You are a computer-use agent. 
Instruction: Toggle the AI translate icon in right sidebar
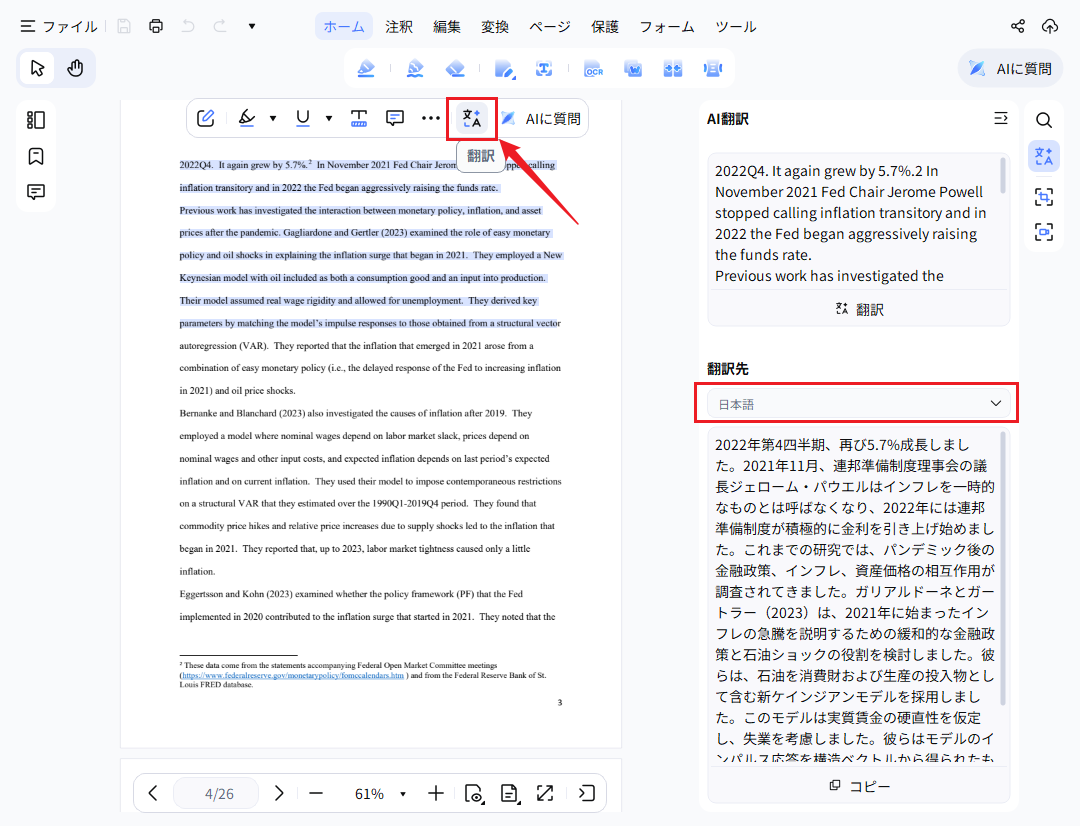coord(1043,156)
